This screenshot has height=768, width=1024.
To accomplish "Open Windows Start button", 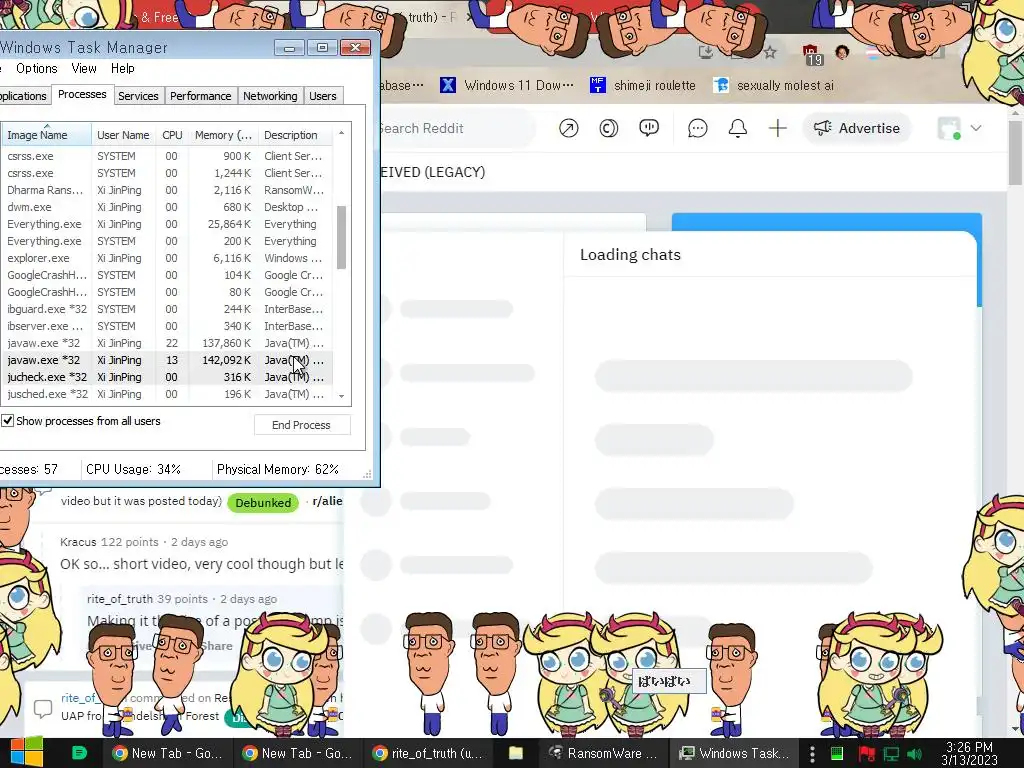I will pyautogui.click(x=26, y=753).
